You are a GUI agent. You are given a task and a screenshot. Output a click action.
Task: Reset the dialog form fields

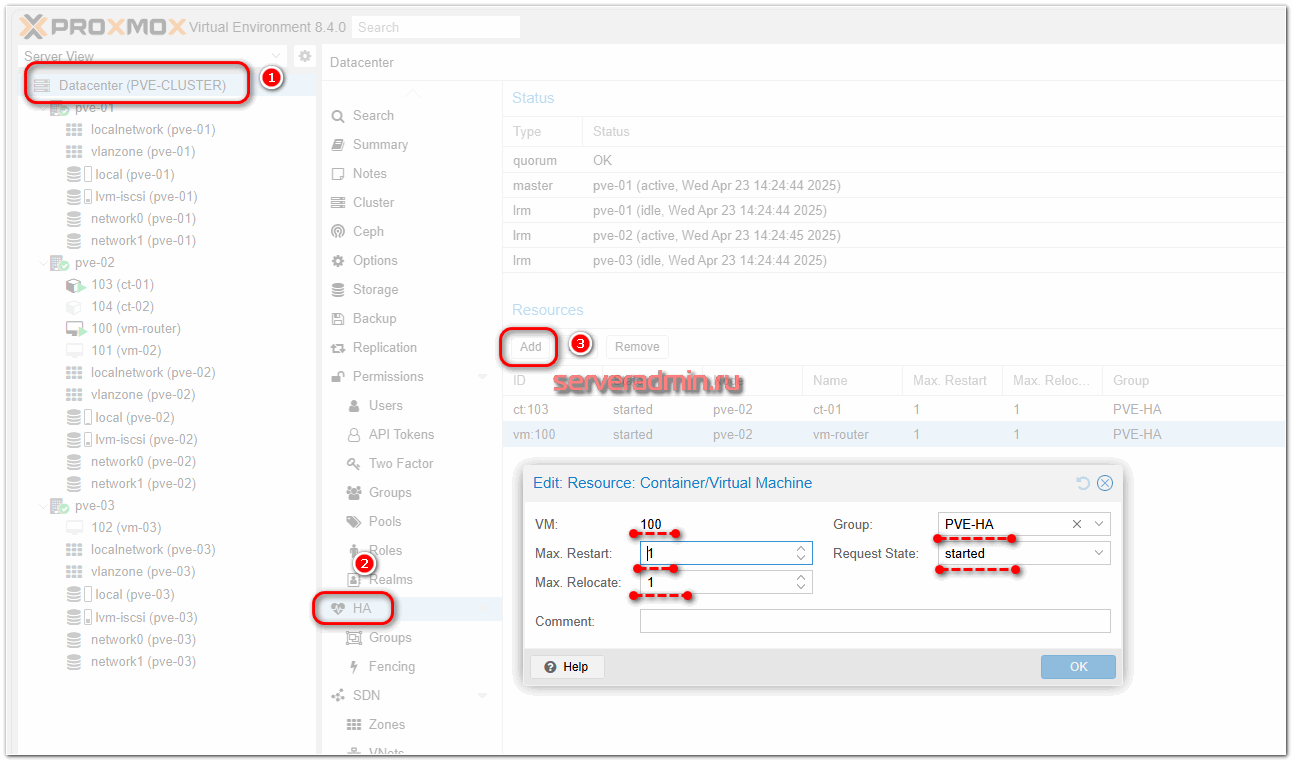tap(1083, 483)
